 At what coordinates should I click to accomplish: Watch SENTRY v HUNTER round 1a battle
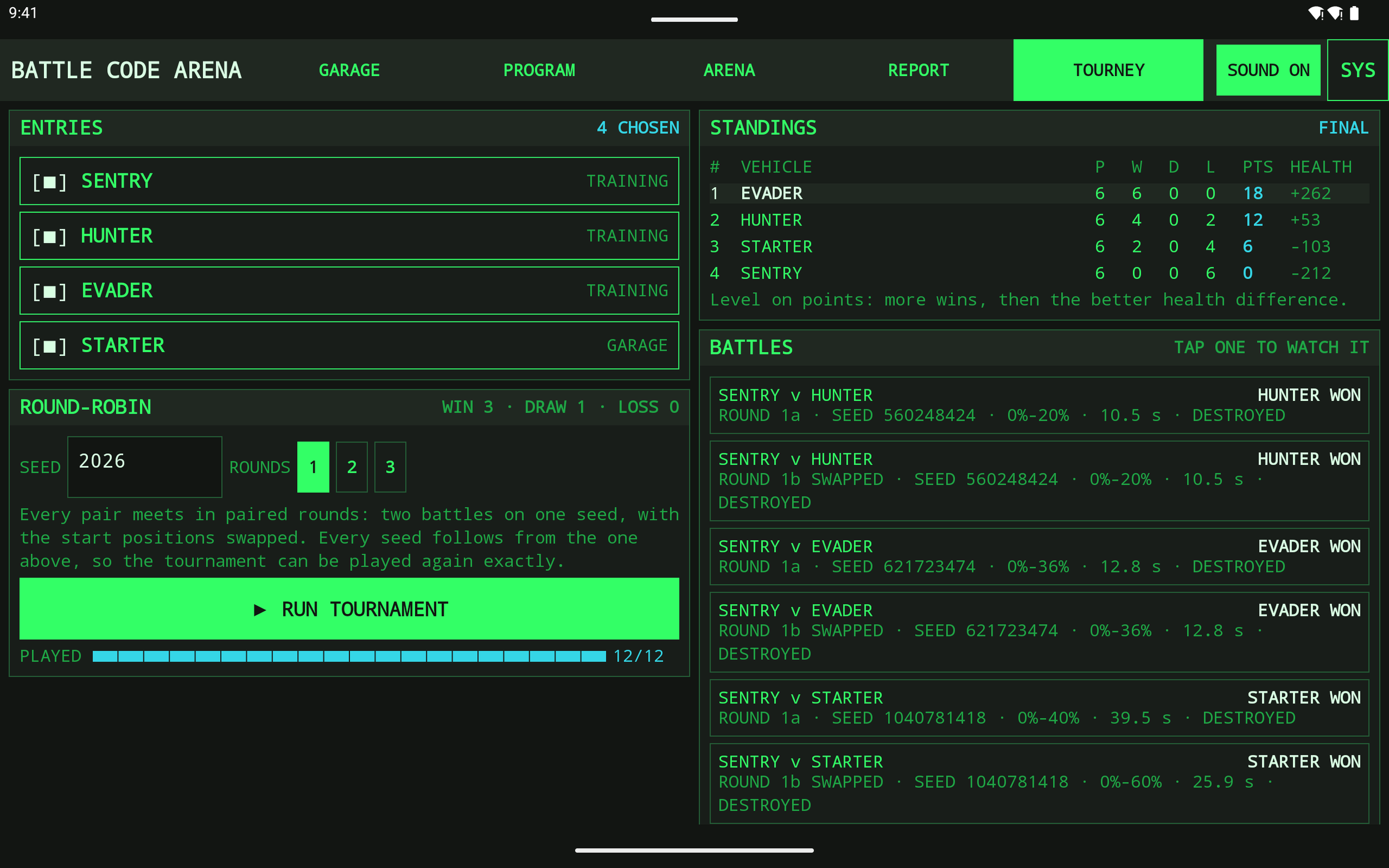tap(1040, 405)
